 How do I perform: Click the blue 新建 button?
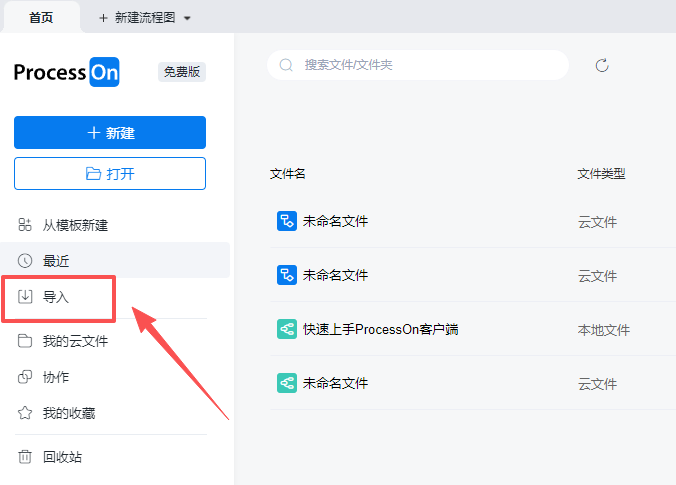coord(110,133)
